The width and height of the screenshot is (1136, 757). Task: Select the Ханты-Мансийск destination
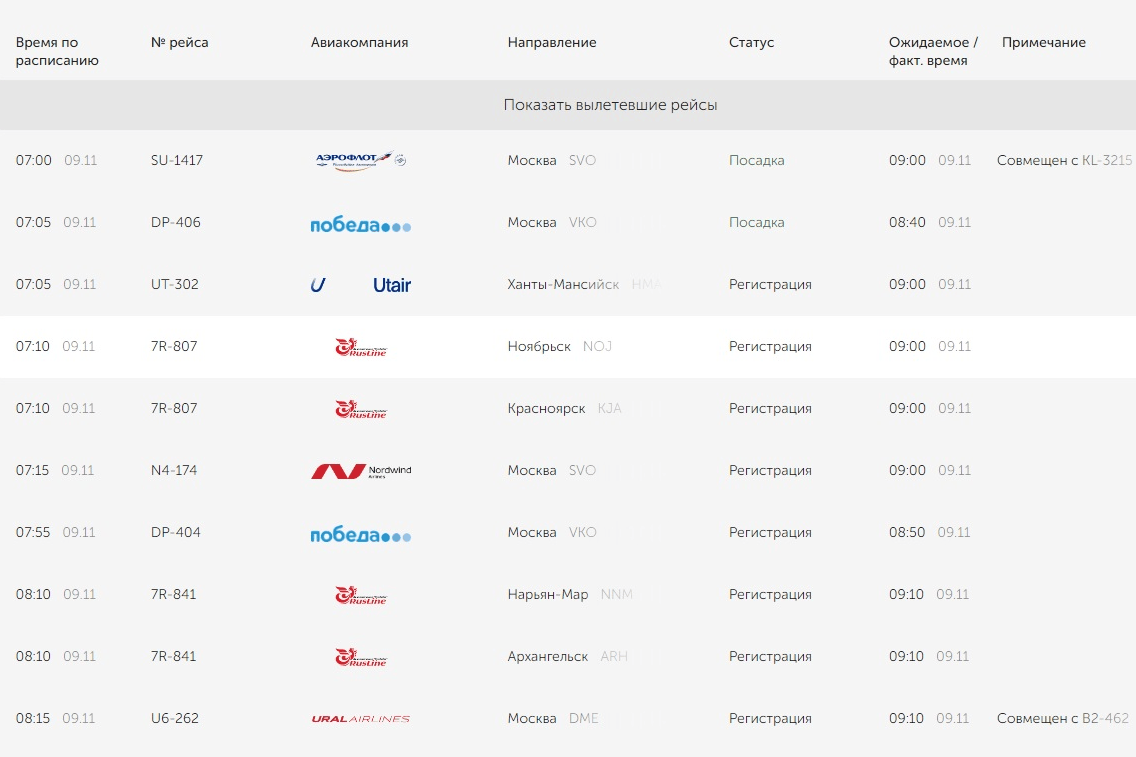[563, 284]
